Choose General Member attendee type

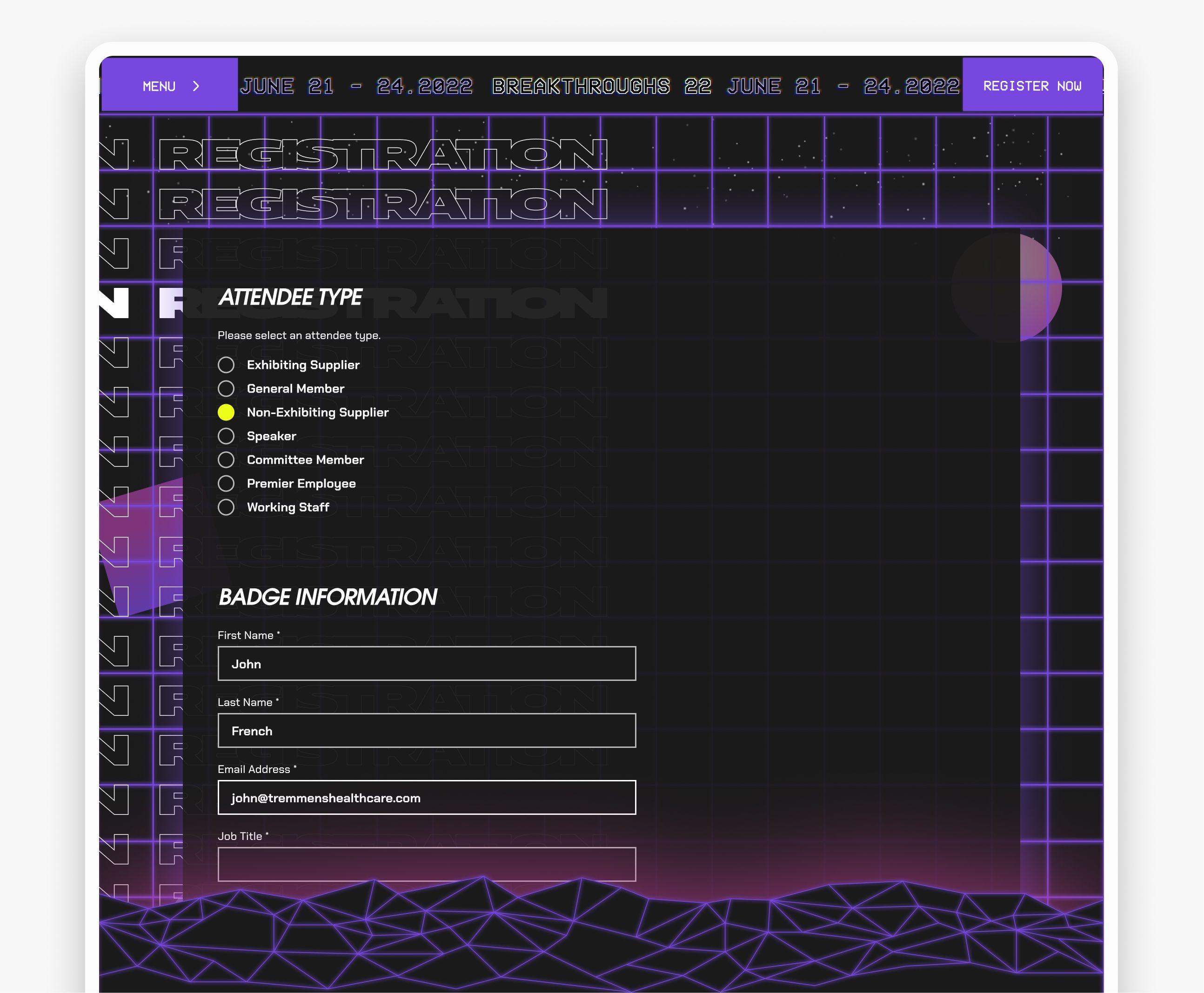(226, 389)
